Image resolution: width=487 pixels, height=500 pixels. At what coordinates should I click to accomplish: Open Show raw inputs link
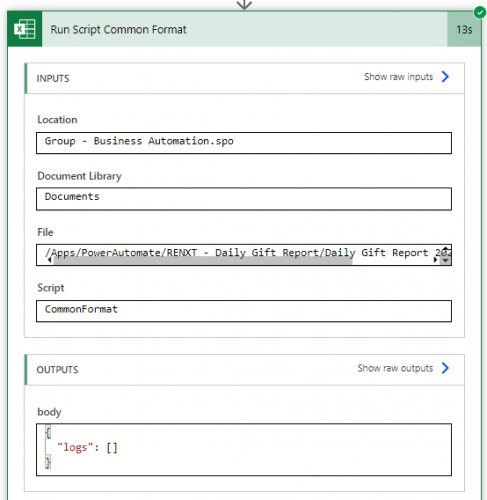tap(398, 77)
